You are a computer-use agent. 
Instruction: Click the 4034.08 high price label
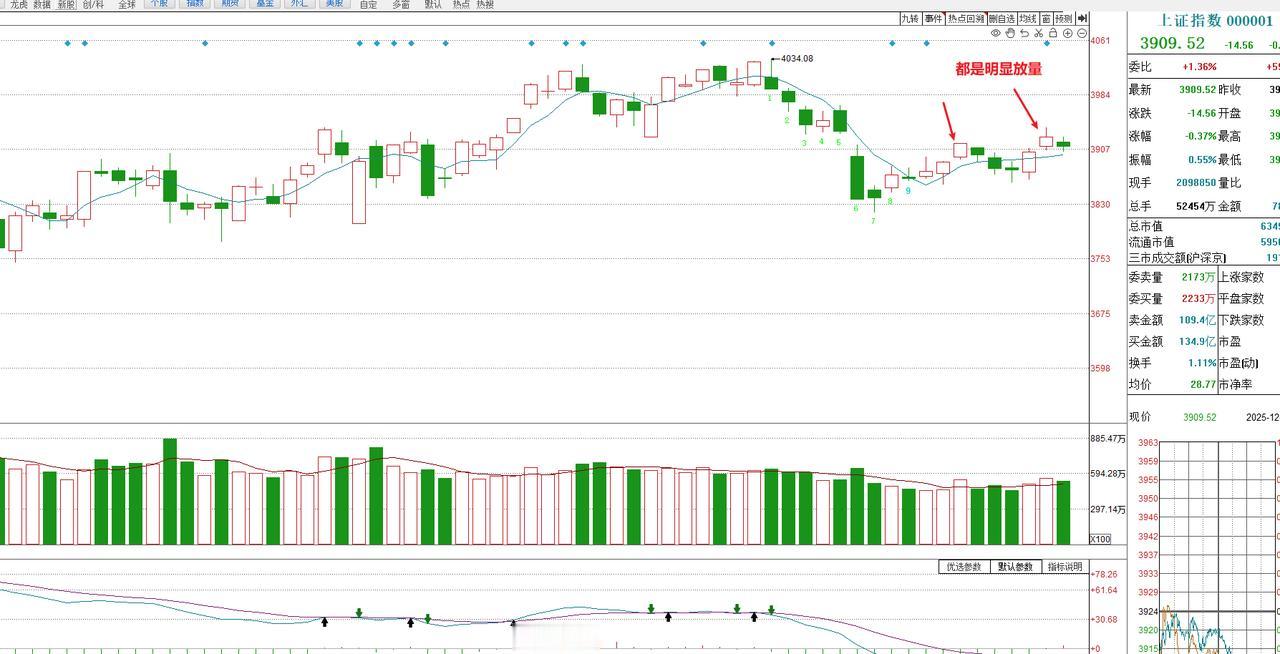(796, 58)
